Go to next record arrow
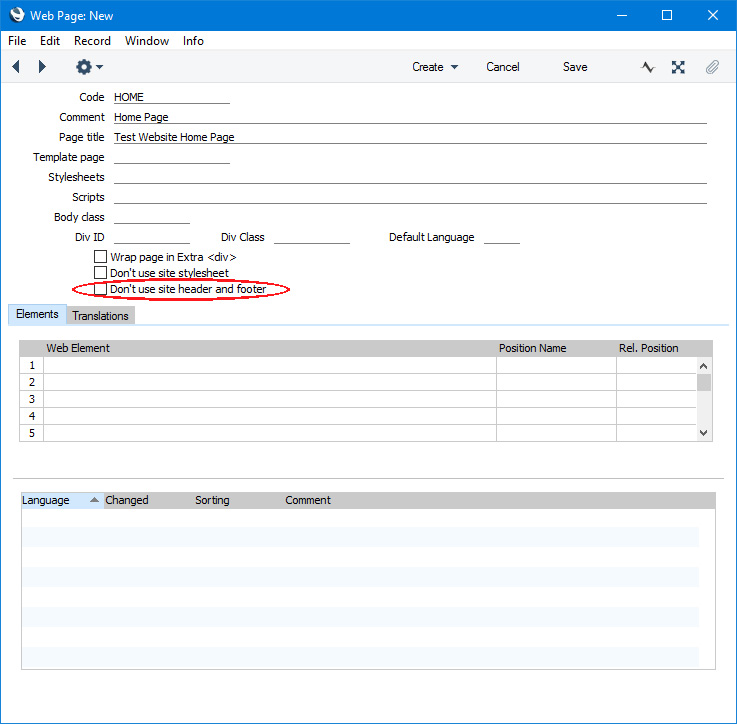This screenshot has height=724, width=737. point(42,67)
